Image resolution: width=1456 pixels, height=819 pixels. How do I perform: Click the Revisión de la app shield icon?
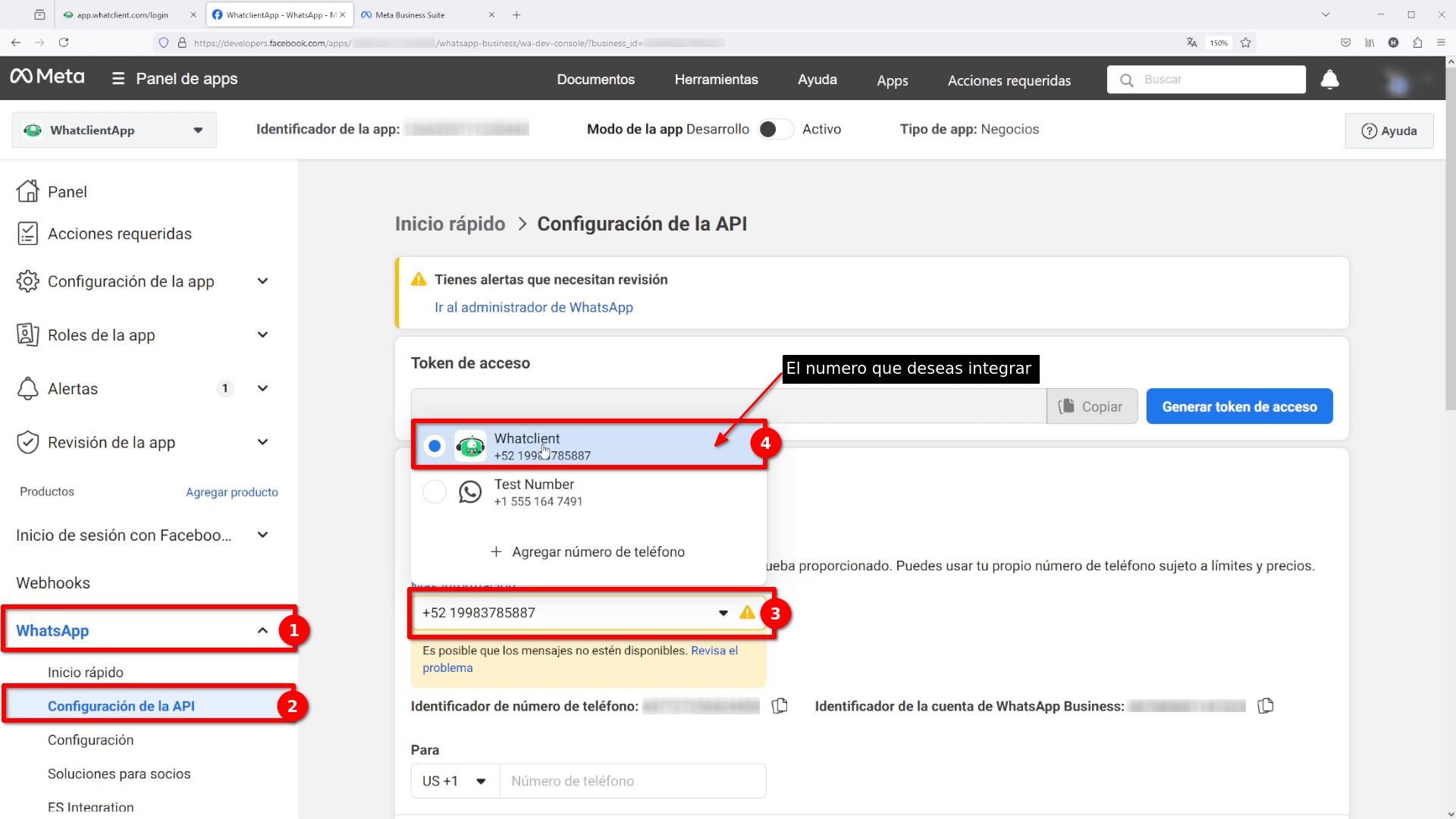coord(27,442)
